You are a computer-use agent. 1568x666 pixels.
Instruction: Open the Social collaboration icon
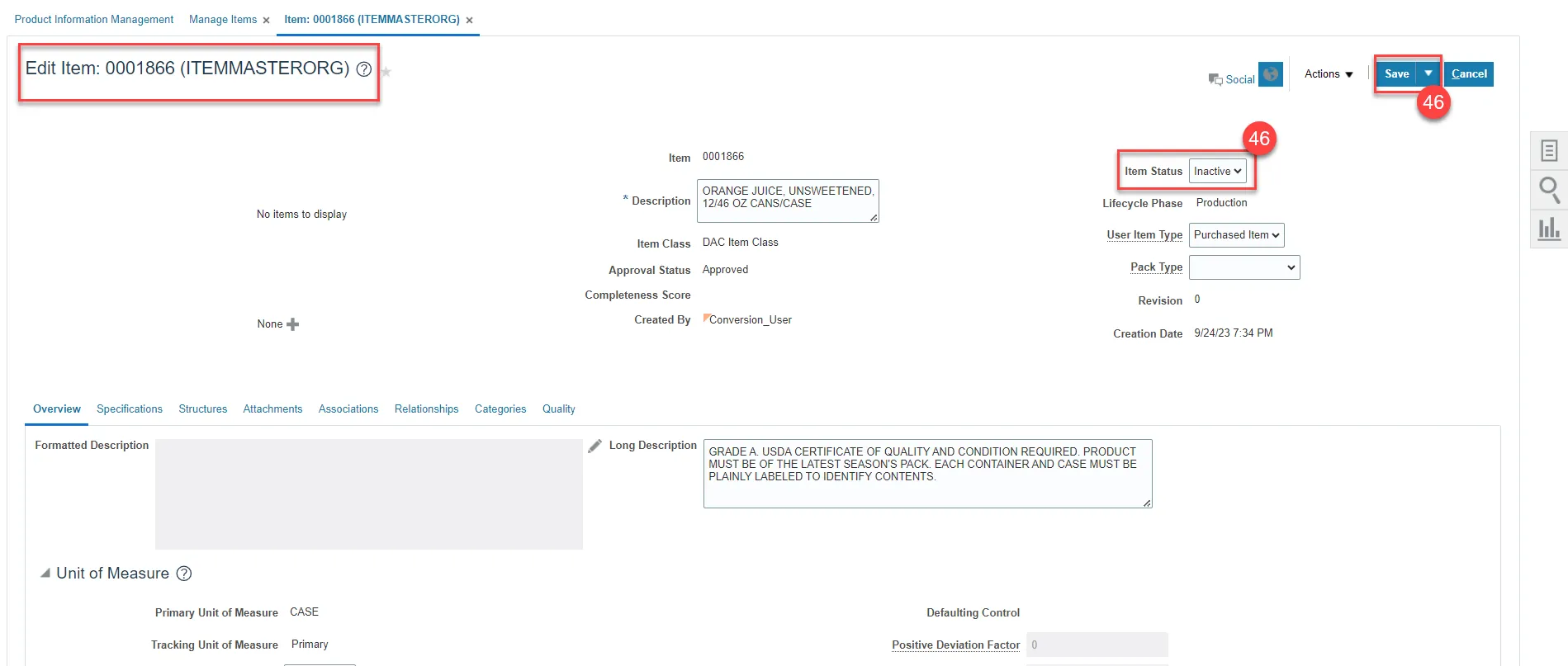click(1215, 79)
